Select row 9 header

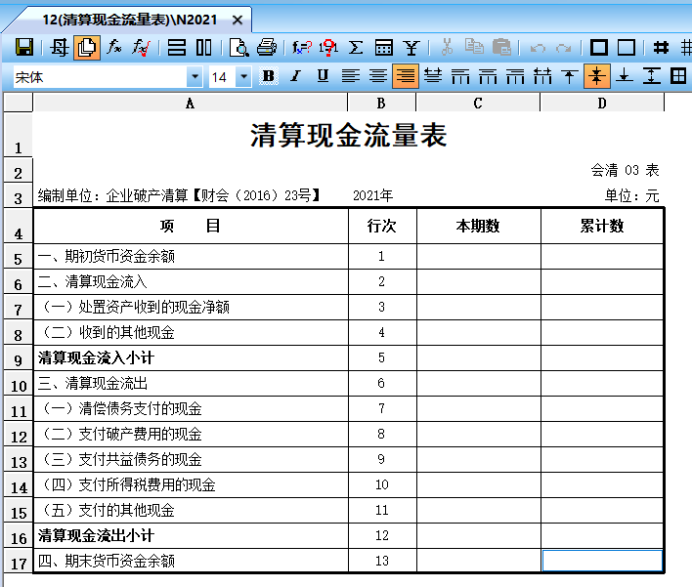[x=18, y=359]
